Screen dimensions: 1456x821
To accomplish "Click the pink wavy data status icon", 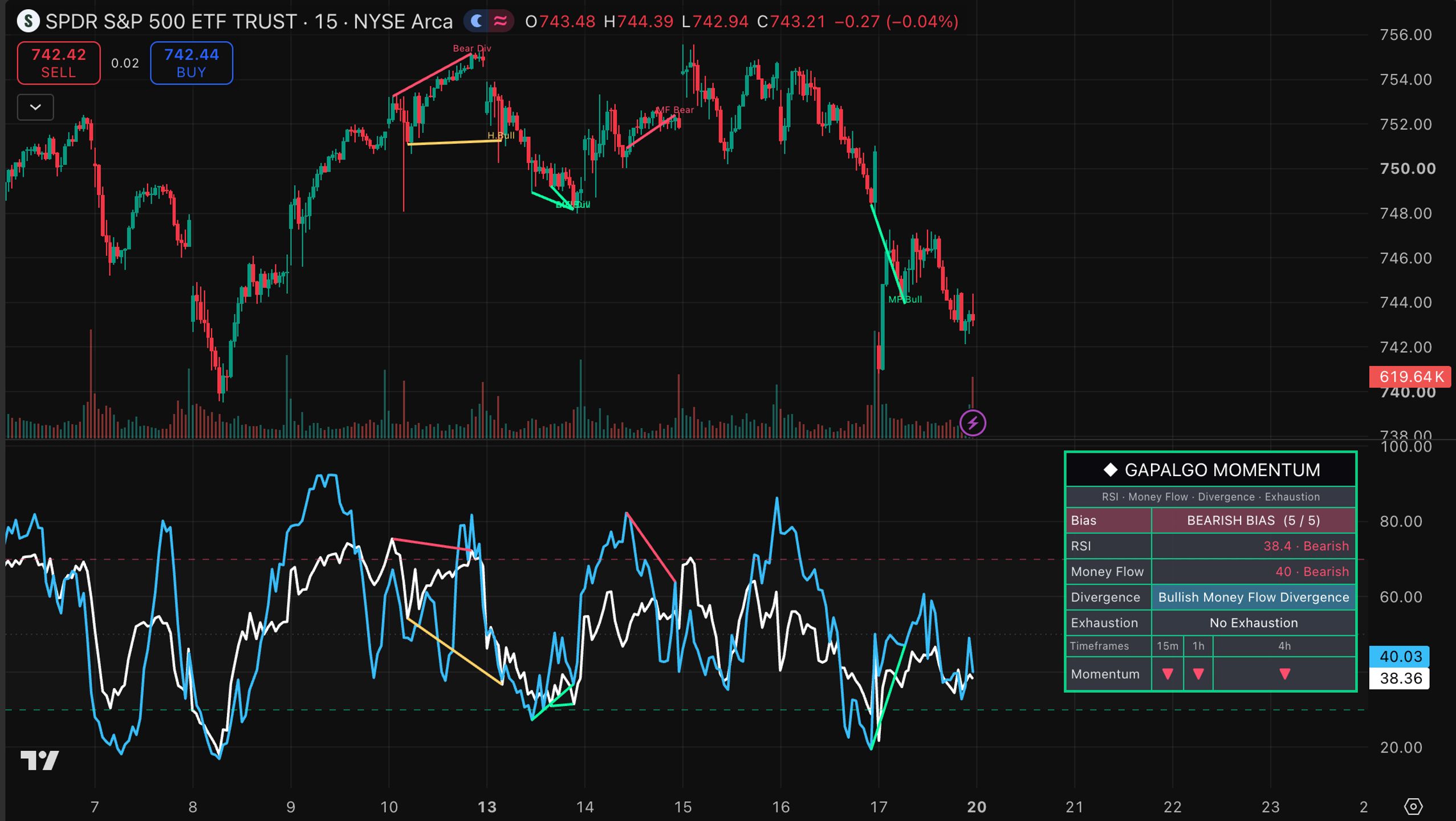I will pos(500,22).
